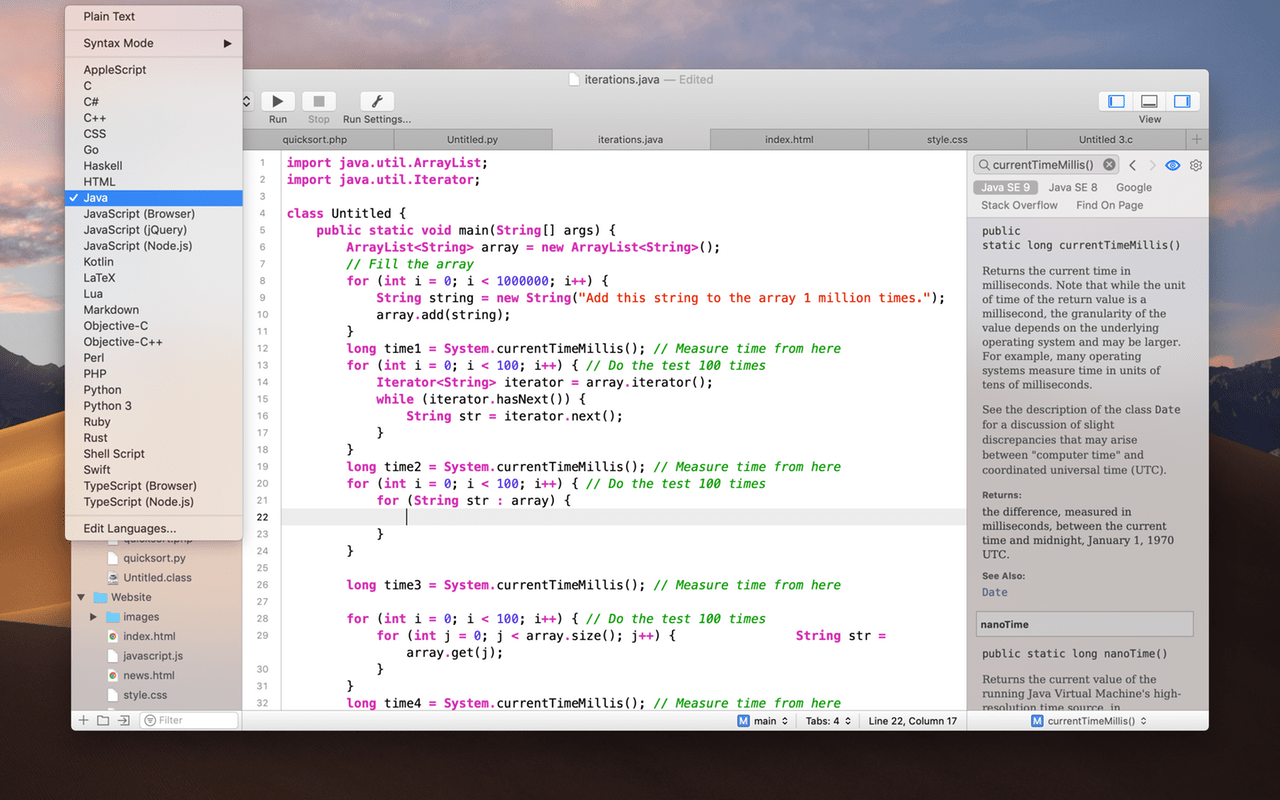The width and height of the screenshot is (1280, 800).
Task: Select Python 3 as the syntax language
Action: [107, 405]
